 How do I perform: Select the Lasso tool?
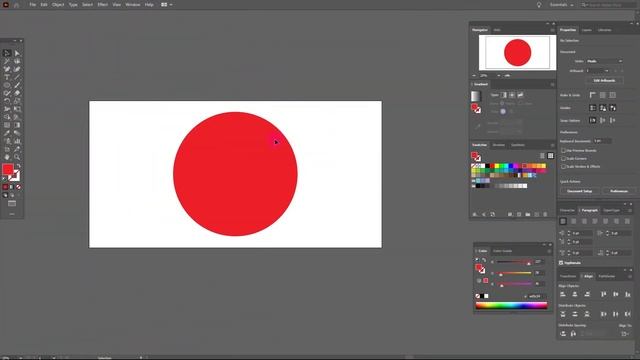tap(17, 61)
